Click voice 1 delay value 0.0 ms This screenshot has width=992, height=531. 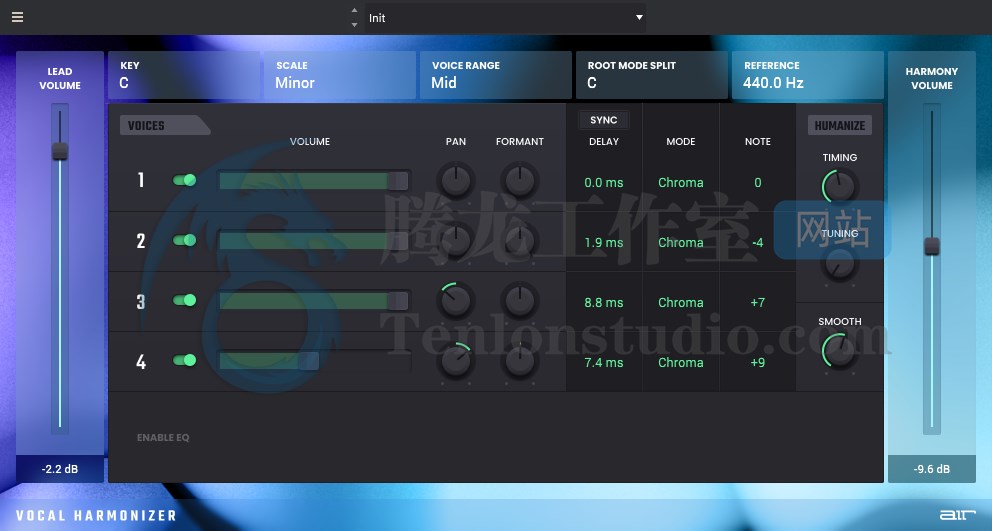[x=604, y=182]
